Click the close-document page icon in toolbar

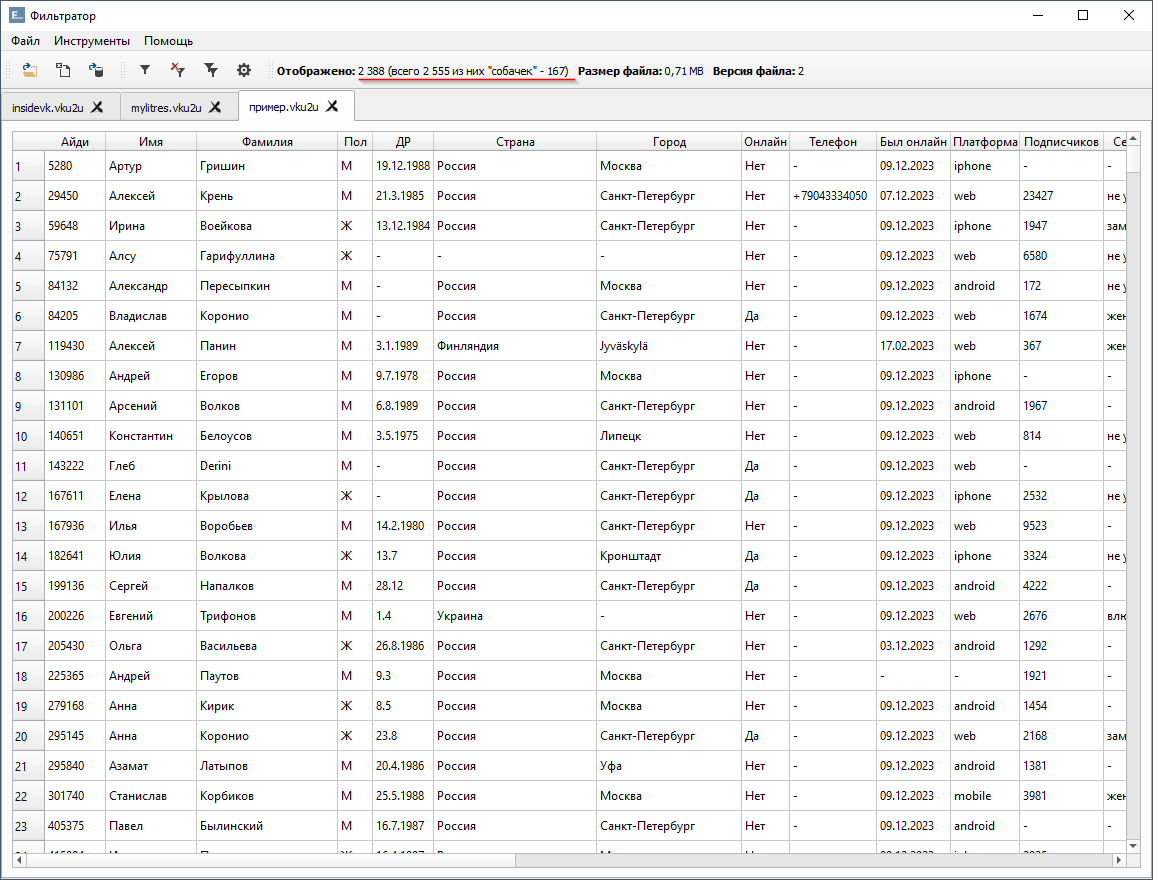pos(63,71)
